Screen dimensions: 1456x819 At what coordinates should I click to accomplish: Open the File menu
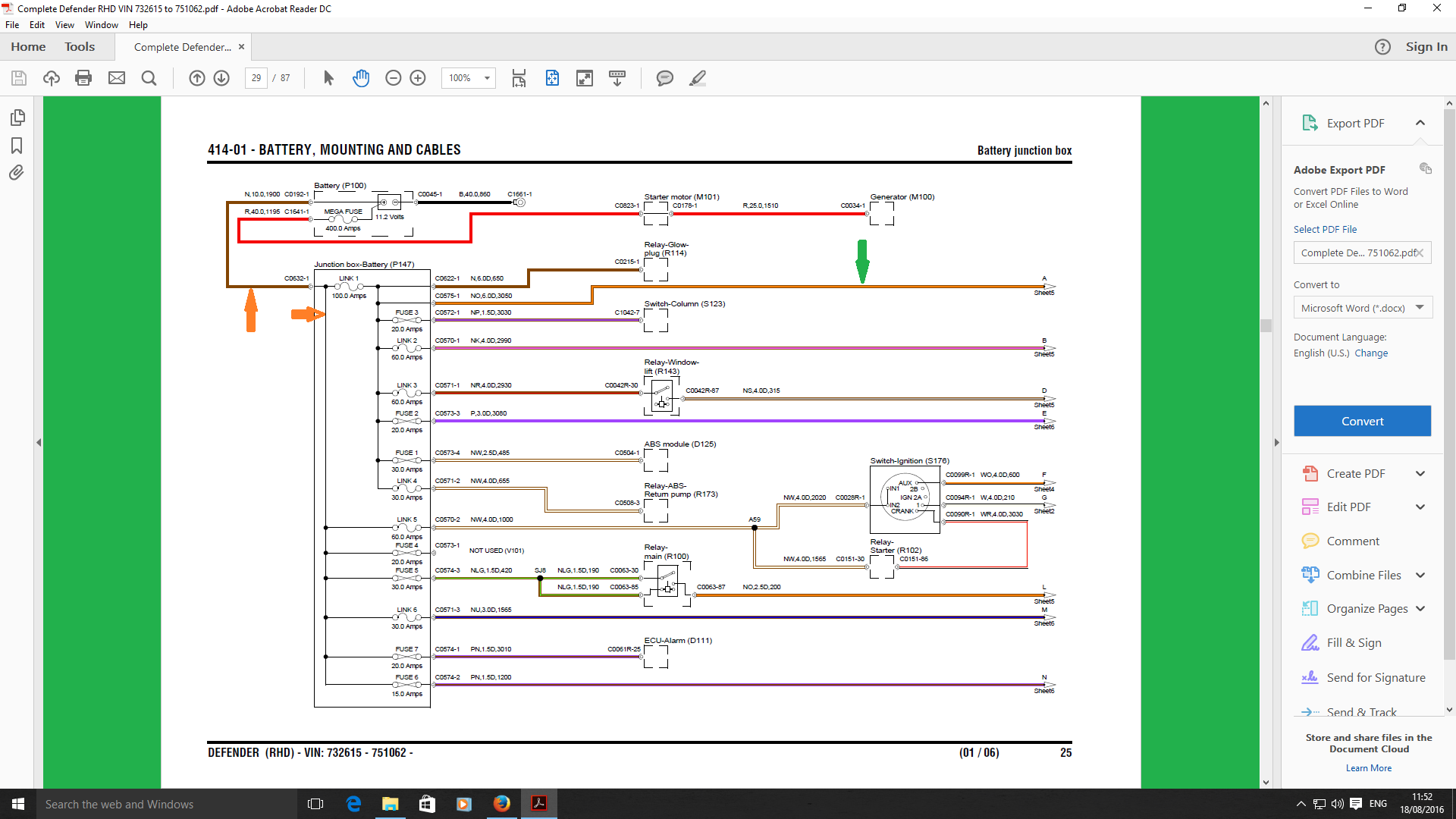tap(12, 25)
